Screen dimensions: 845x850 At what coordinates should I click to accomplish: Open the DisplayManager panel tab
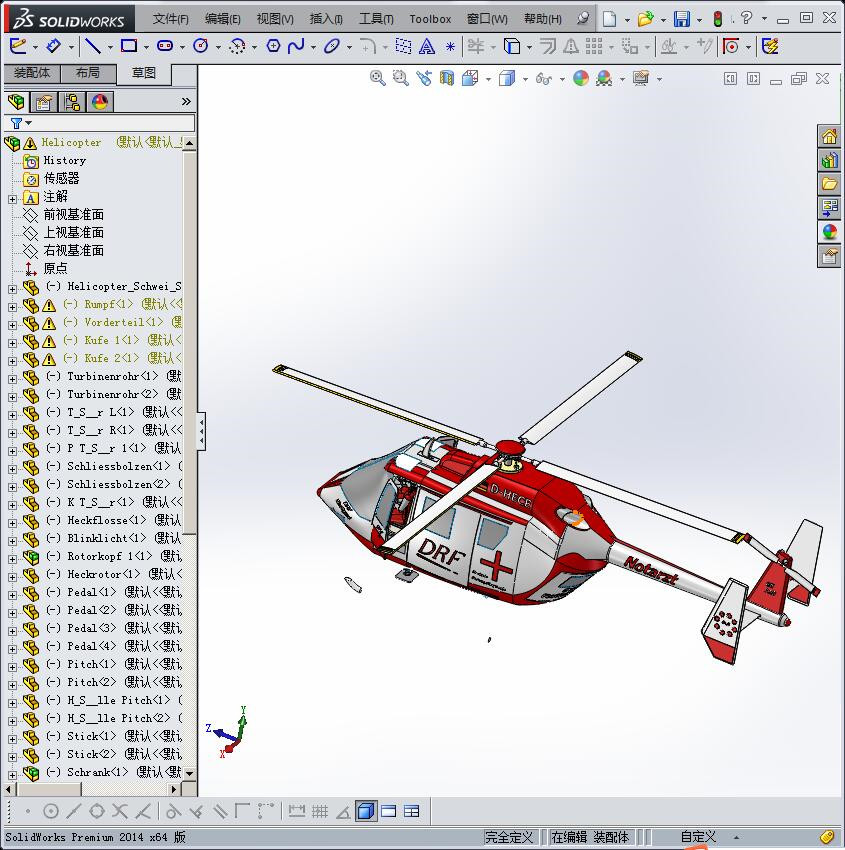pyautogui.click(x=100, y=102)
